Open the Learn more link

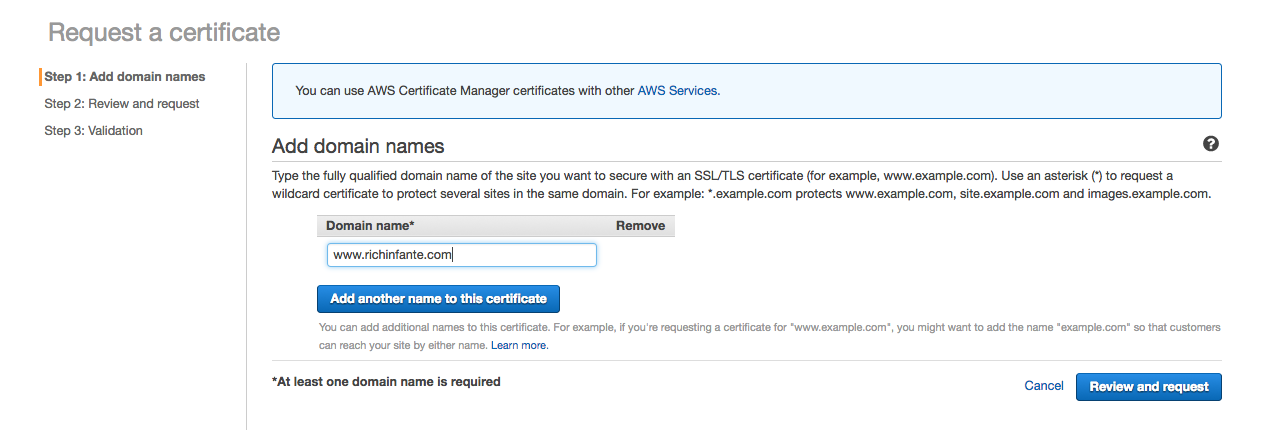tap(519, 345)
